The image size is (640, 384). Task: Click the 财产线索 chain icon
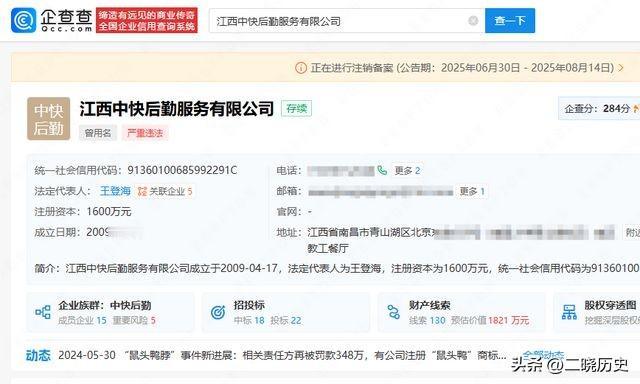tap(393, 312)
